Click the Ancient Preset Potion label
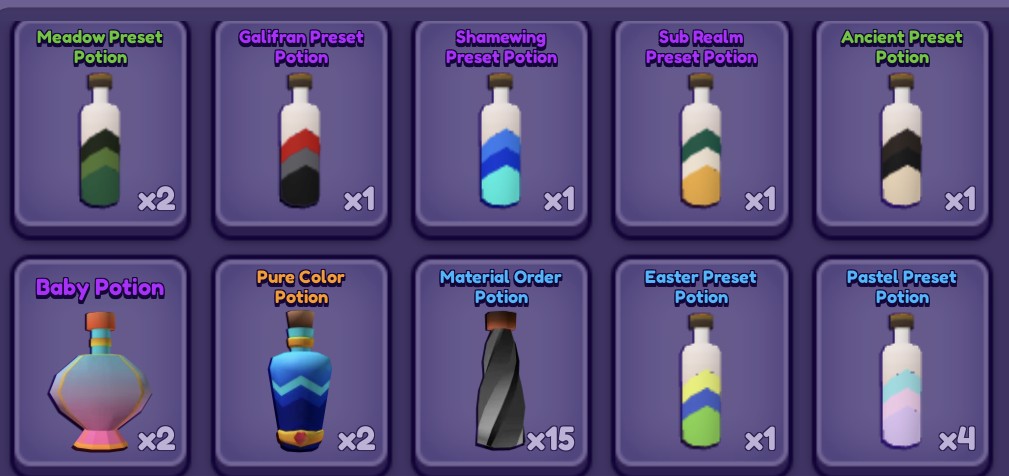The width and height of the screenshot is (1009, 476). 902,47
